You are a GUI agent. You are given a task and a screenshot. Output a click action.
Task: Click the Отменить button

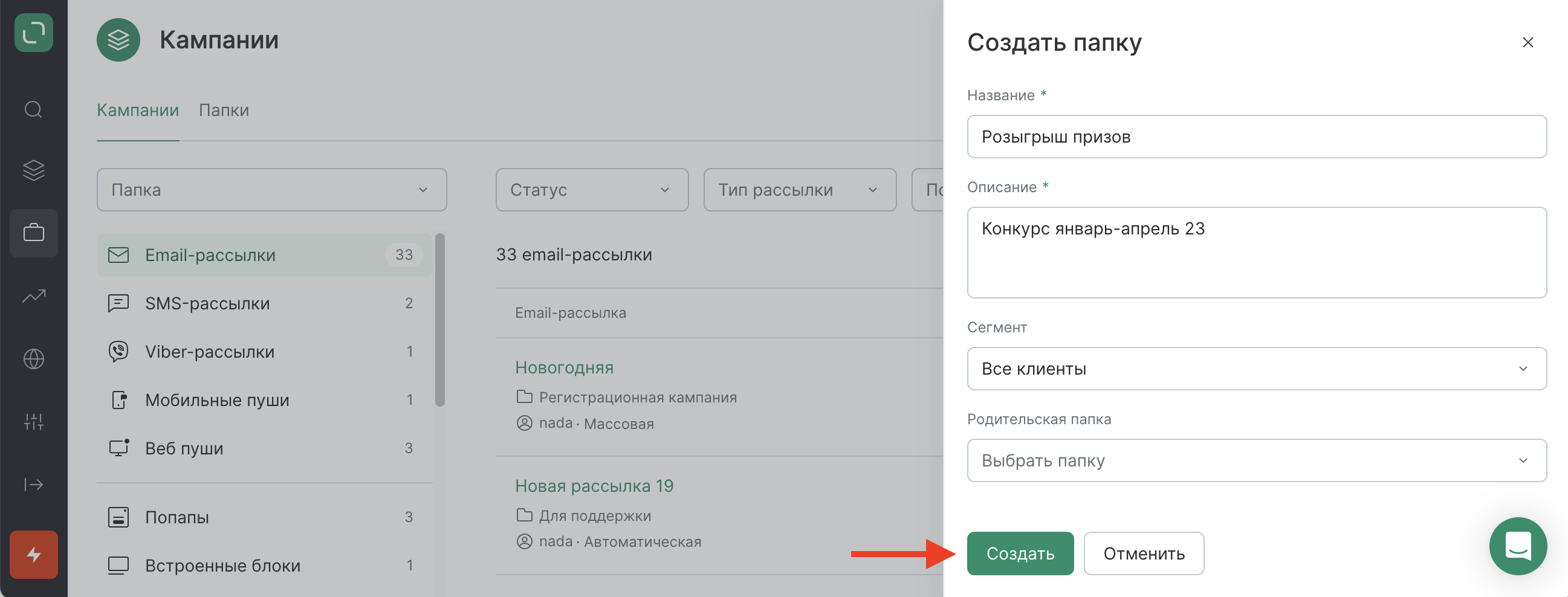[x=1144, y=553]
